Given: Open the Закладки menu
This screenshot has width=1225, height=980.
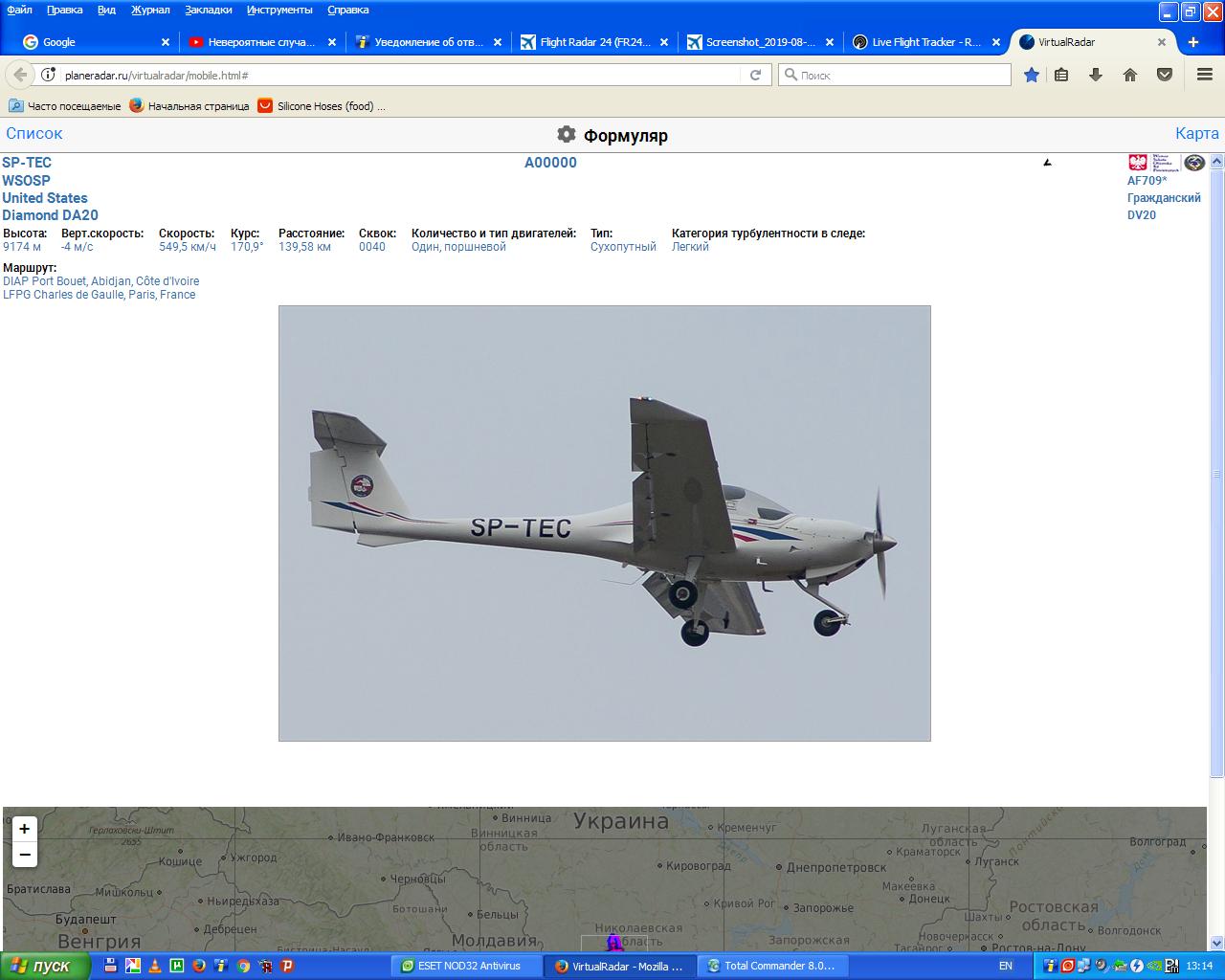Looking at the screenshot, I should (x=209, y=10).
